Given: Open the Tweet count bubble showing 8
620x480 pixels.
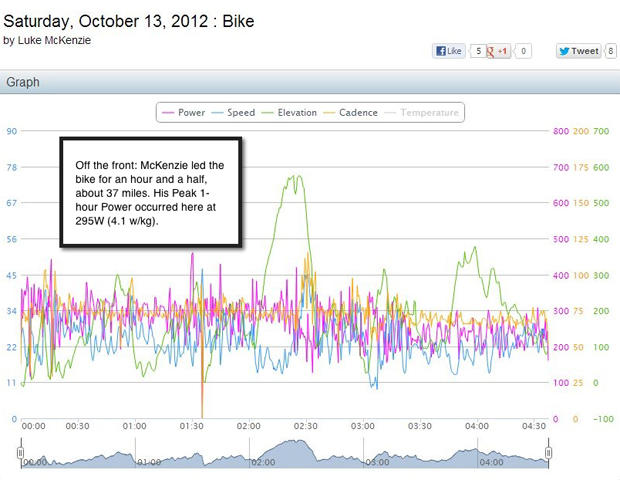Looking at the screenshot, I should [610, 51].
